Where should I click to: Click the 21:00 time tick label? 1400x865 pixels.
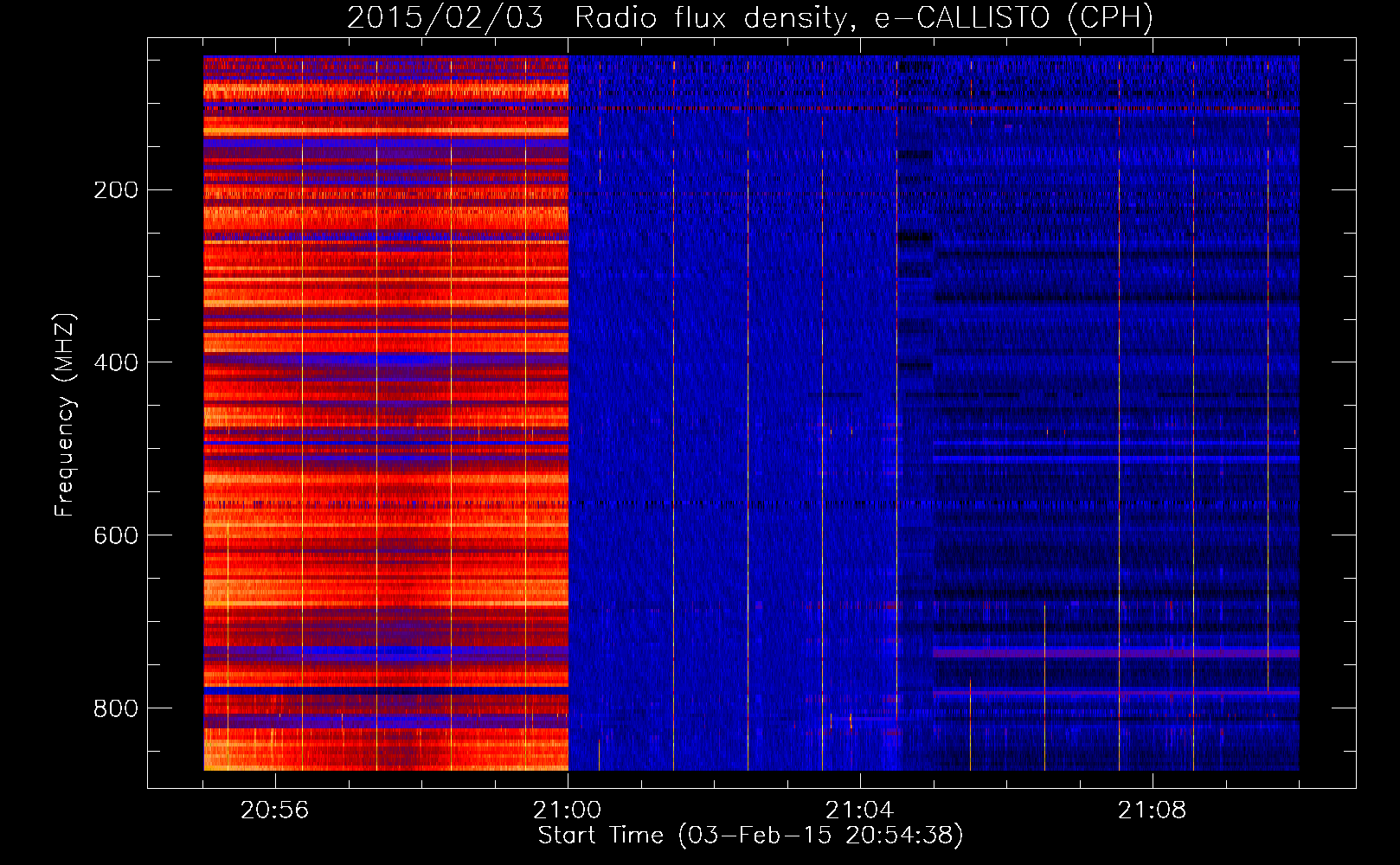[568, 811]
